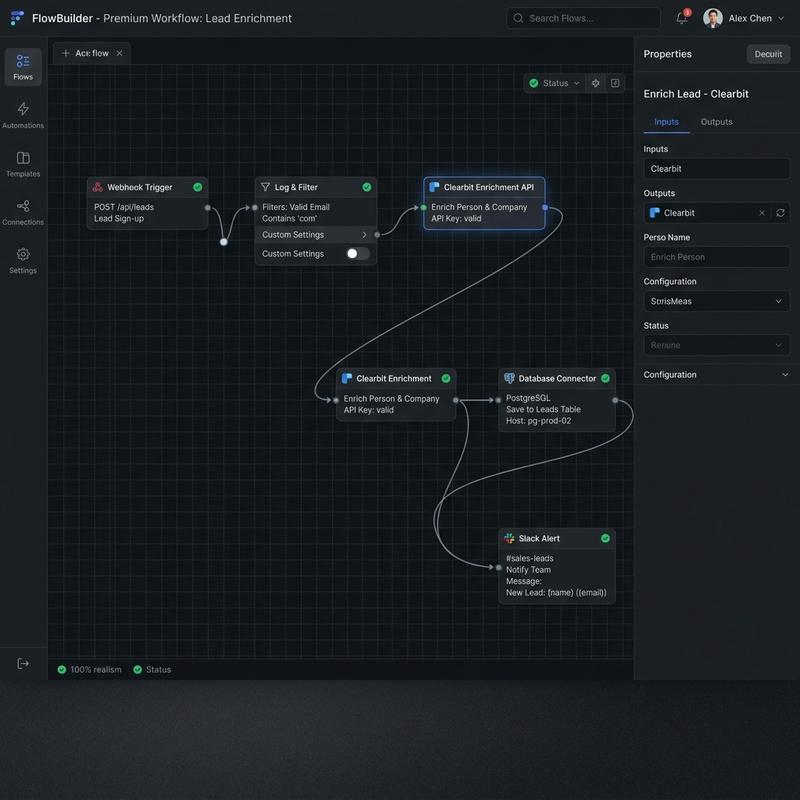Open Settings in the sidebar
800x800 pixels.
tap(23, 261)
